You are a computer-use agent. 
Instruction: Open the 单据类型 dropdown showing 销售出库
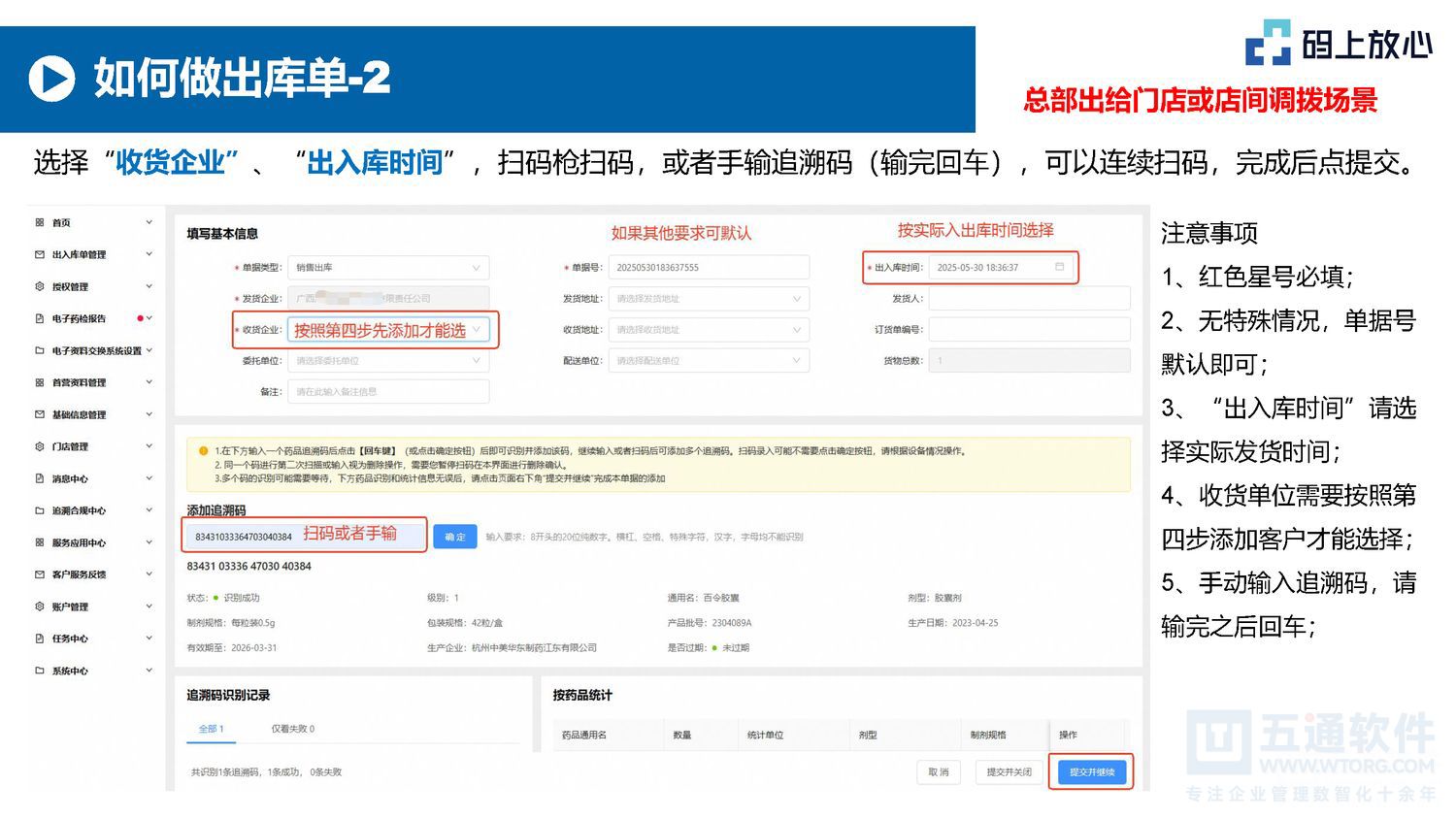click(388, 268)
